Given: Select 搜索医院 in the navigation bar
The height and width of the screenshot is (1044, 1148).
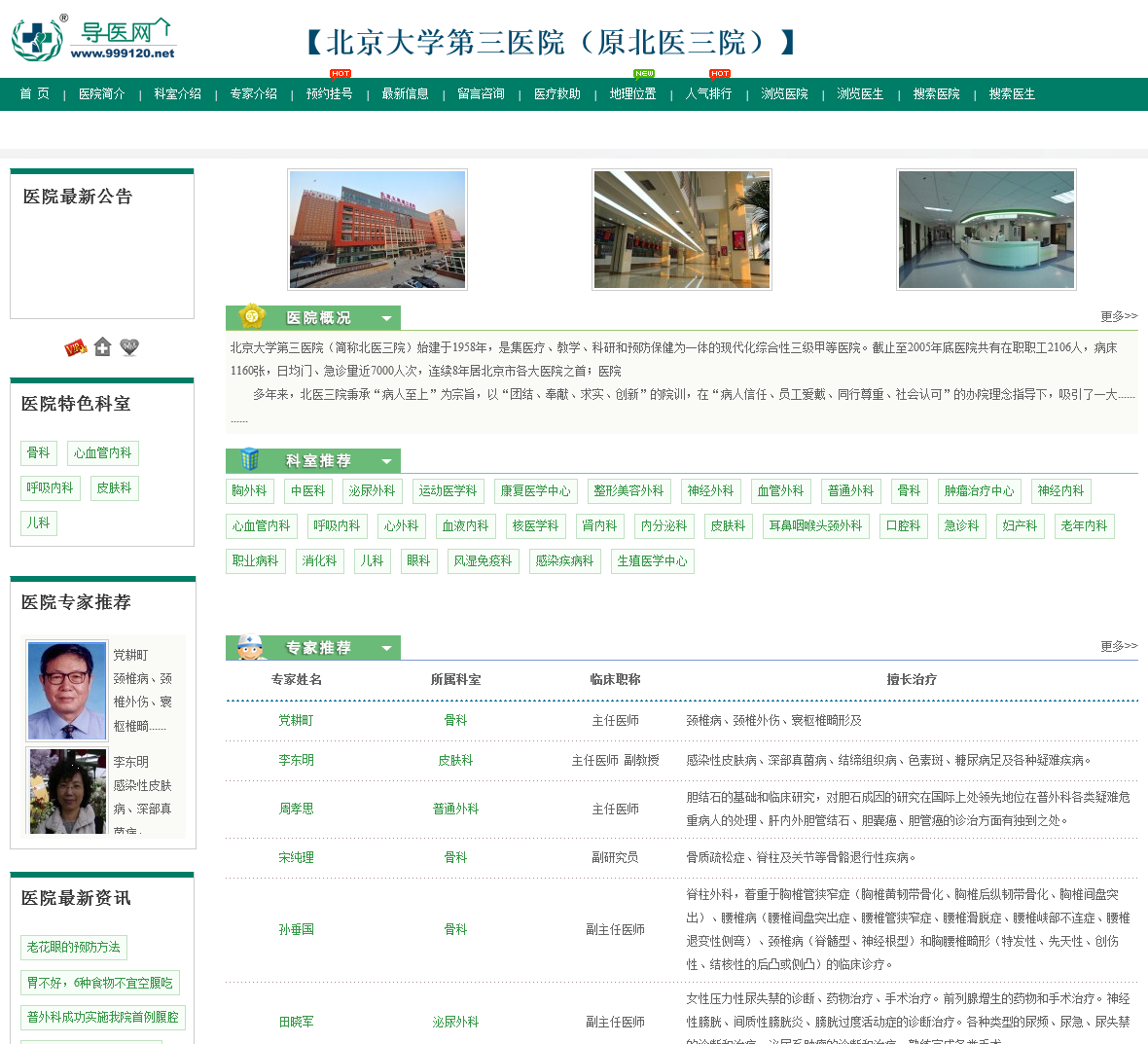Looking at the screenshot, I should pos(937,93).
